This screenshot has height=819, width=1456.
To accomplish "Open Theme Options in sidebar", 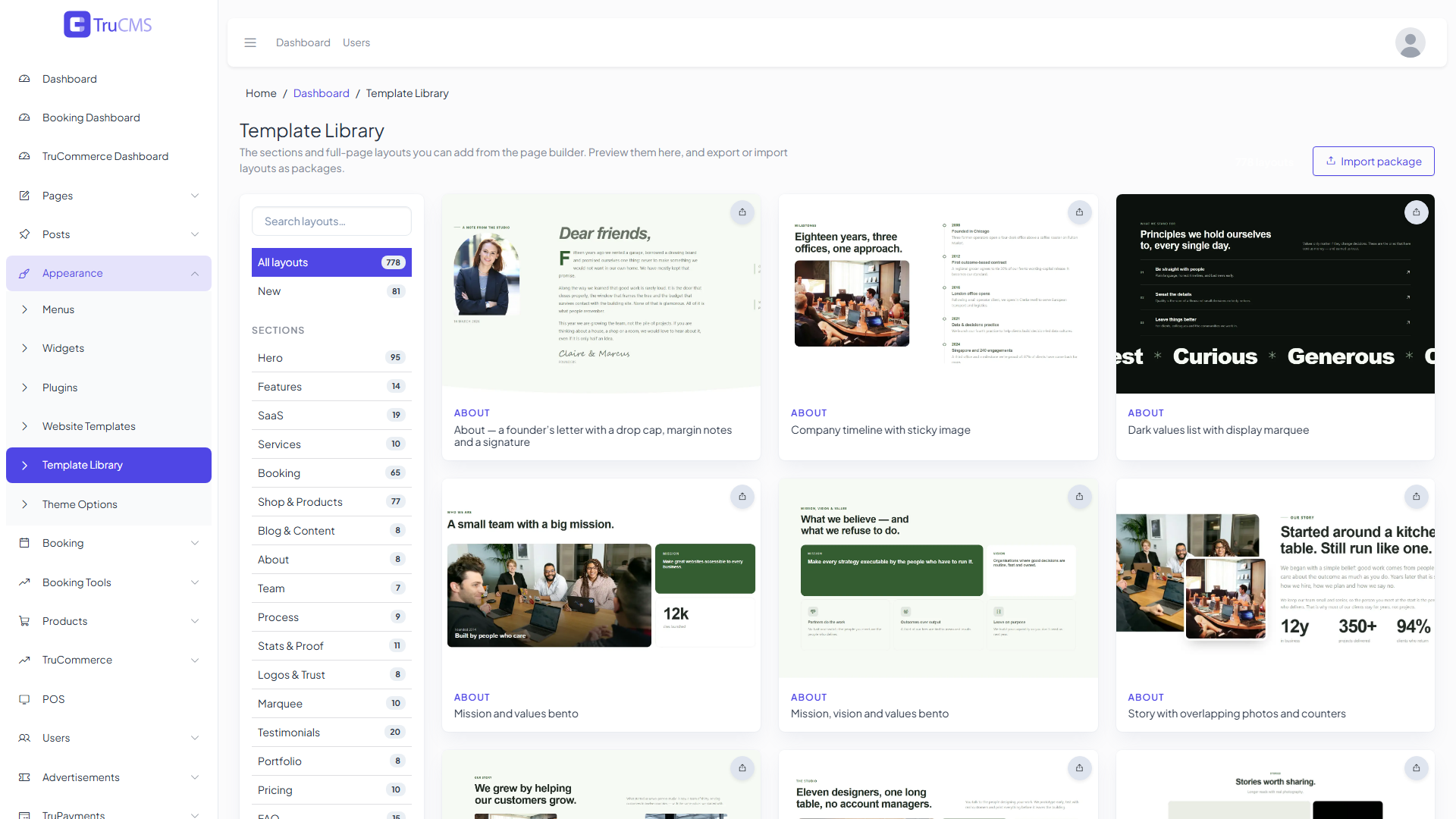I will (108, 504).
